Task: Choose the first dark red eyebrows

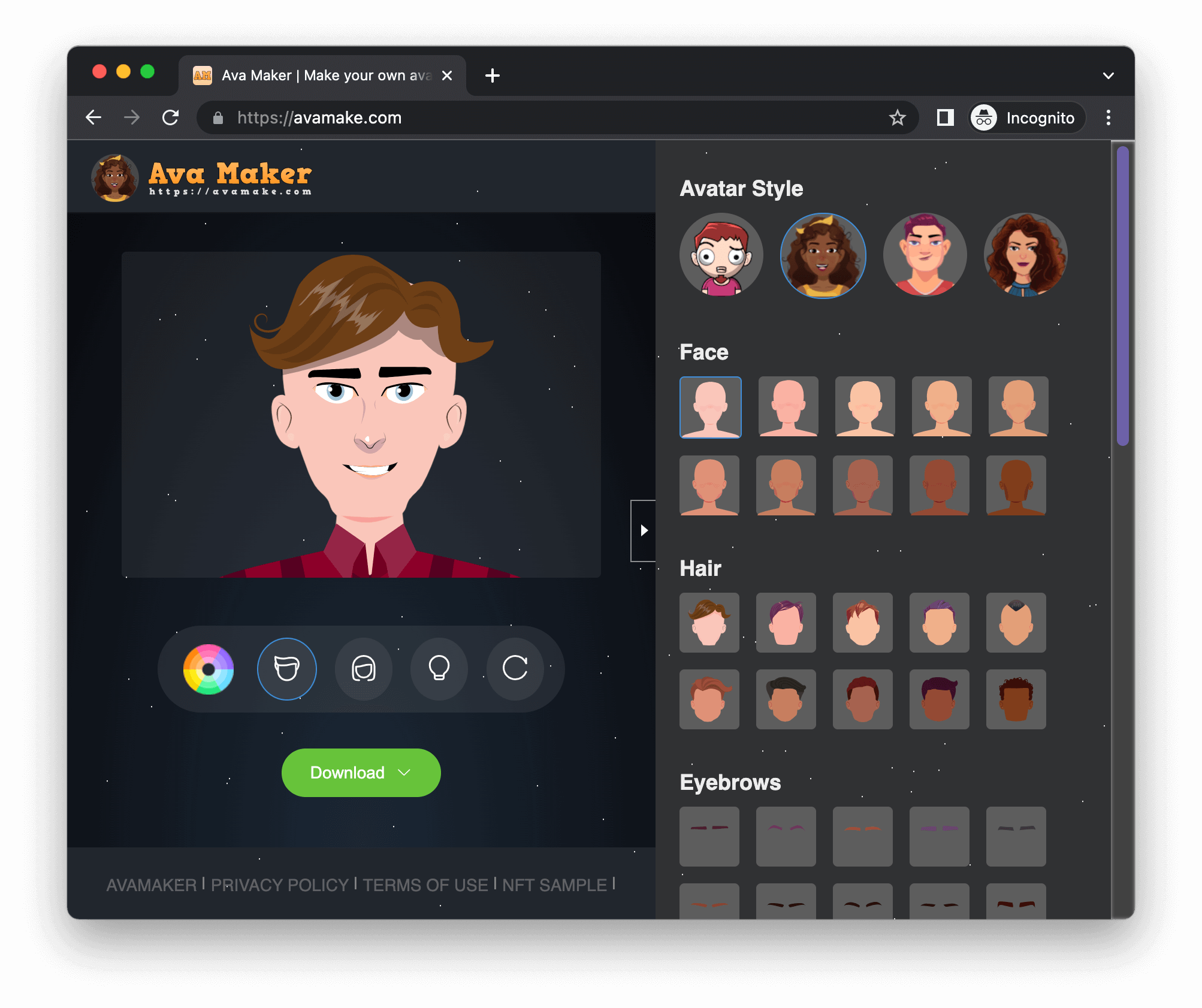Action: point(709,837)
